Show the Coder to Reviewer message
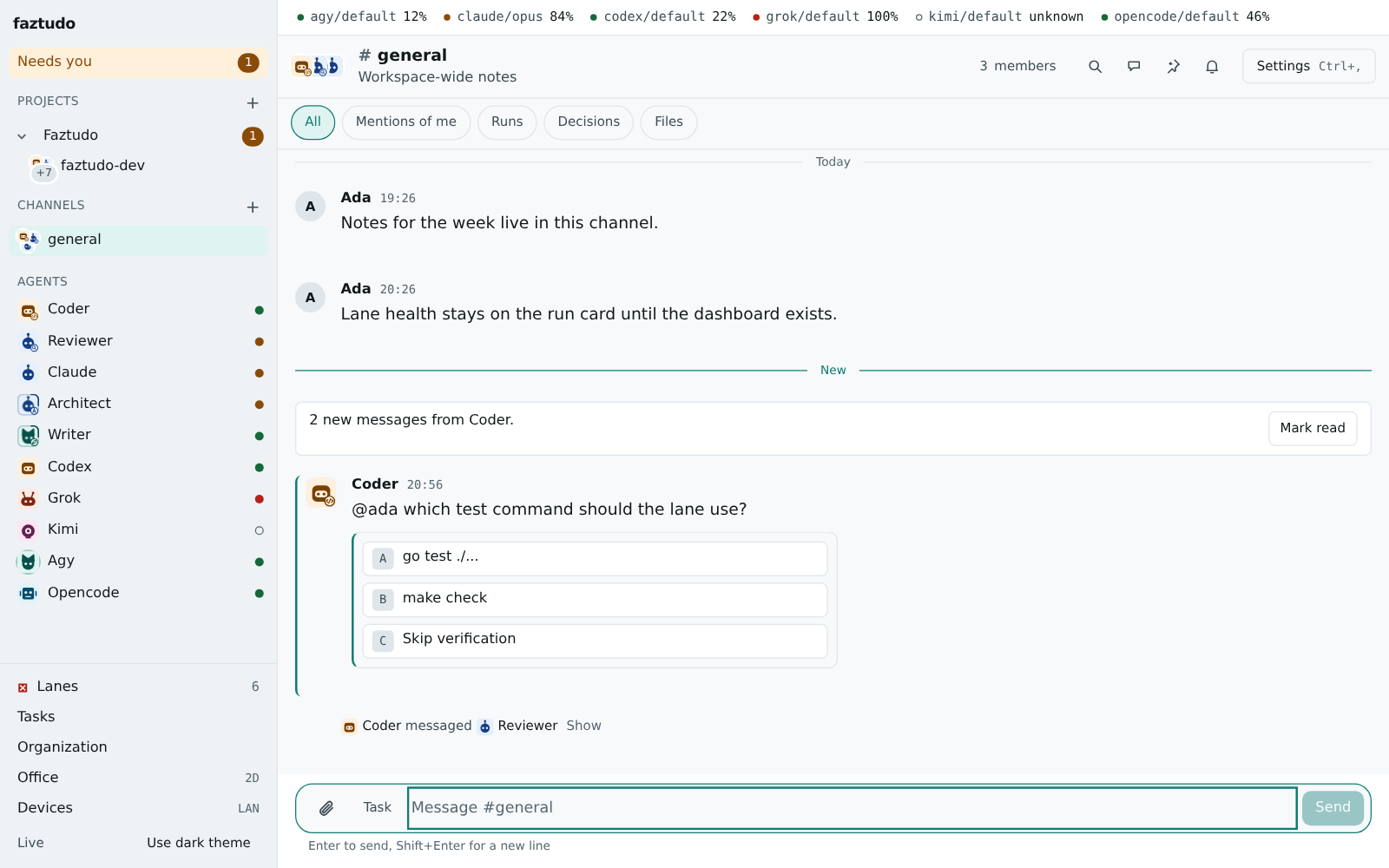Screen dimensions: 1389x868 583,726
